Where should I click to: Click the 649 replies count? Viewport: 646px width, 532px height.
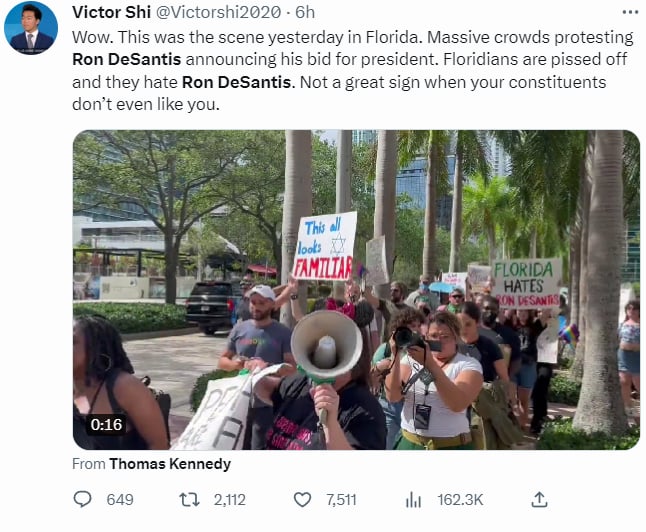(x=120, y=499)
